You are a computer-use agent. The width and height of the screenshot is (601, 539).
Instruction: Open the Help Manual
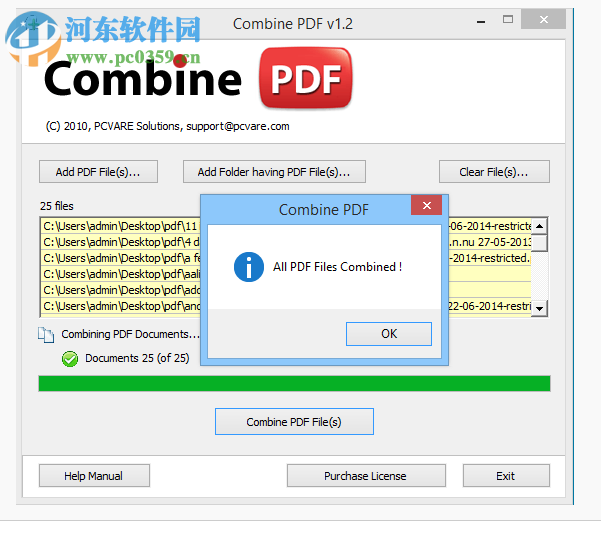point(94,476)
